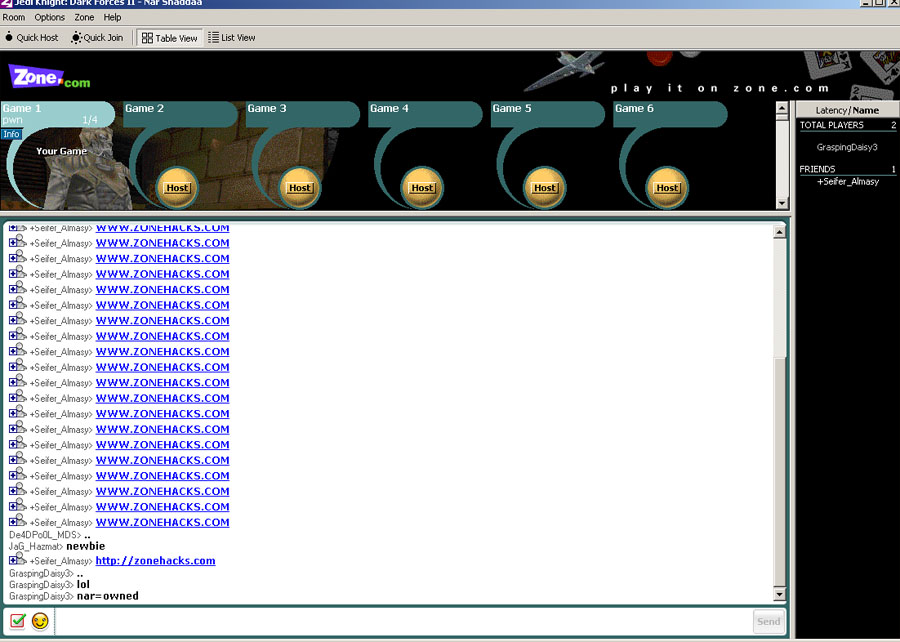Click the Quick Host toolbar button
Screen dimensions: 900x642
pyautogui.click(x=32, y=38)
